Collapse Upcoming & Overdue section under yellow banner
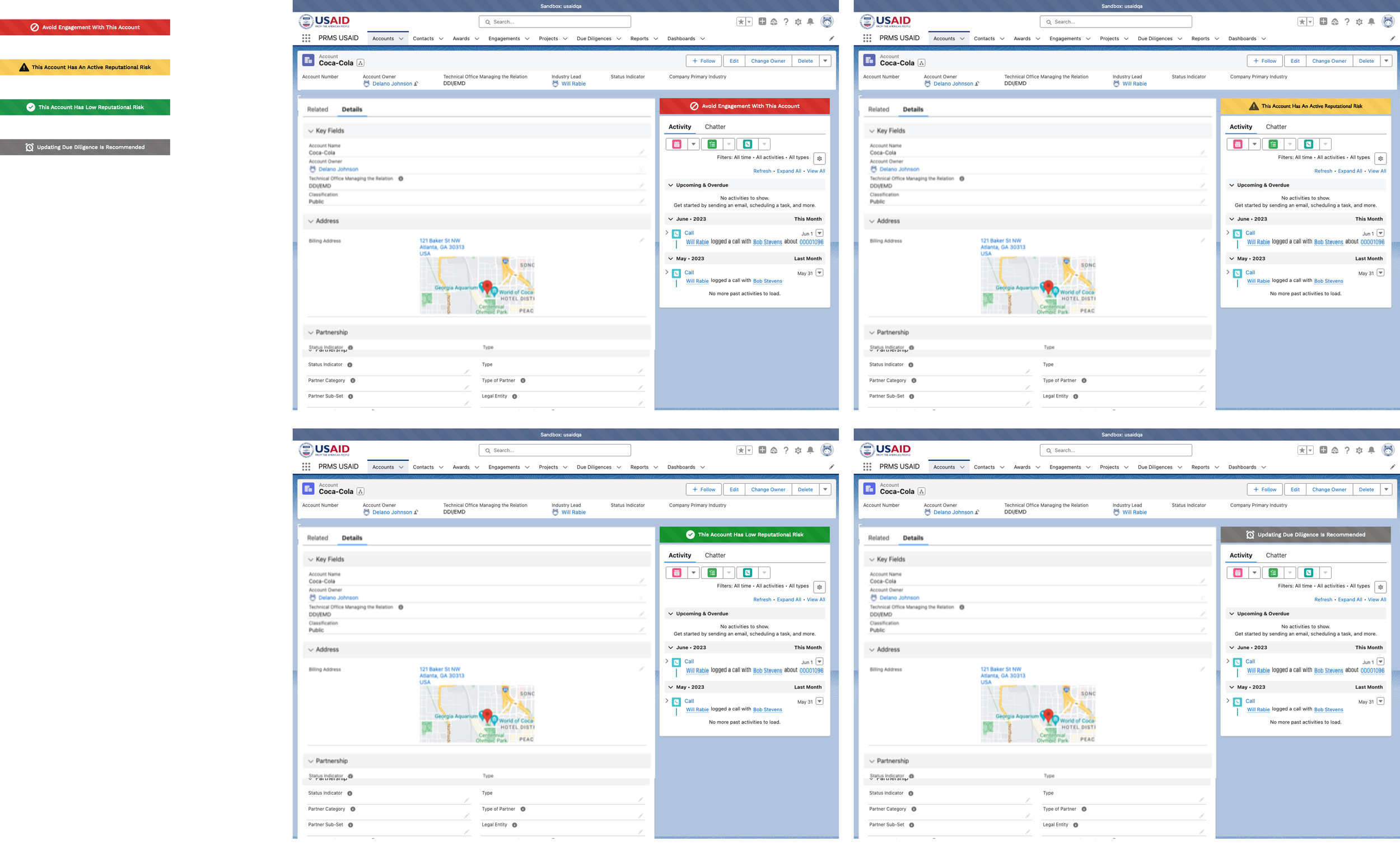The width and height of the screenshot is (1400, 855). tap(1232, 185)
